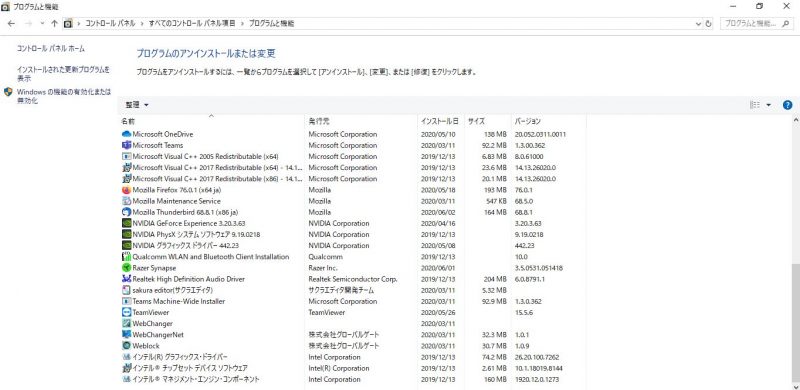Select the 204 MB size cell
The height and width of the screenshot is (390, 800).
pyautogui.click(x=495, y=279)
